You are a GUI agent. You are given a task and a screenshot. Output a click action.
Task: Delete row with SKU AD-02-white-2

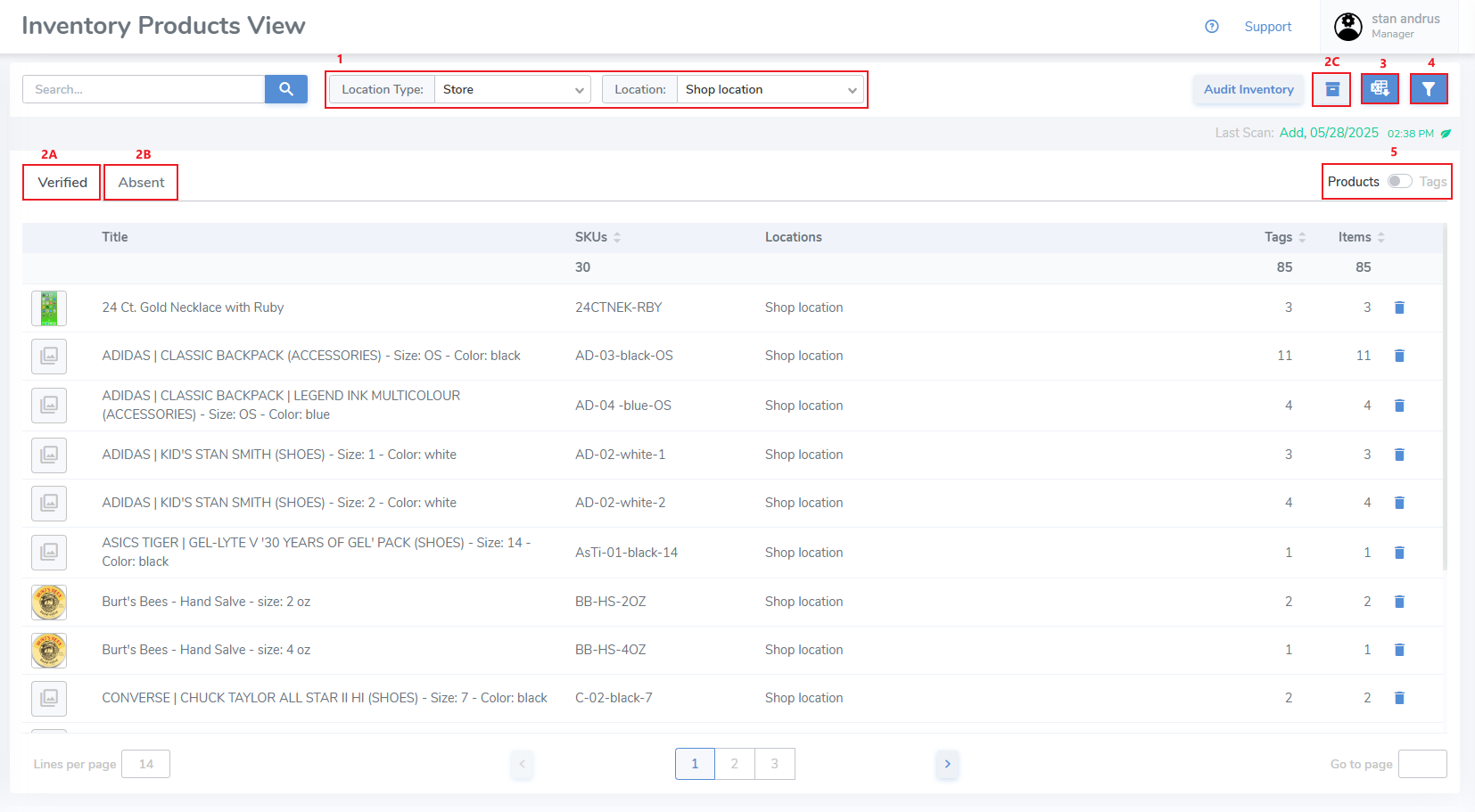(x=1399, y=503)
